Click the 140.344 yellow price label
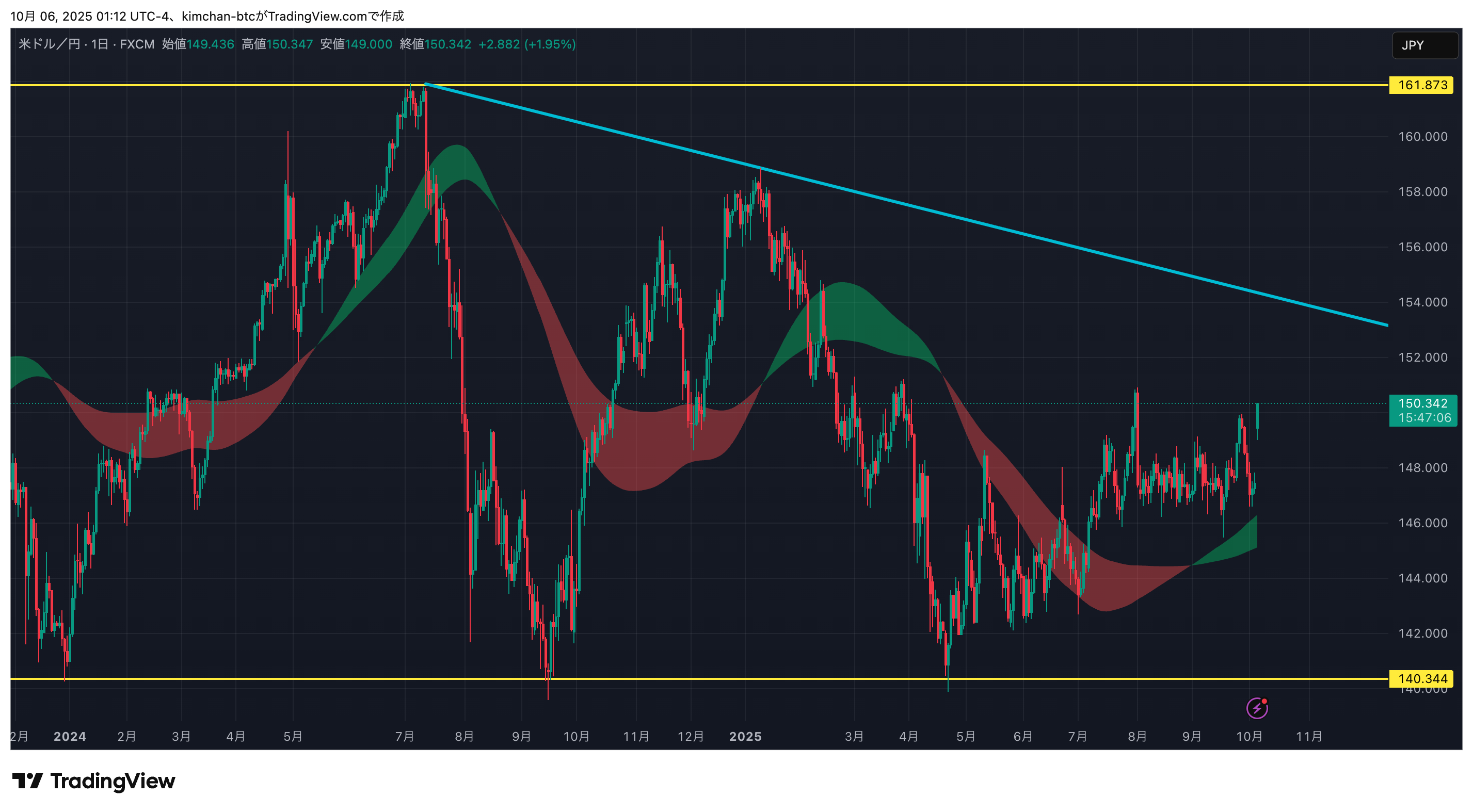This screenshot has height=812, width=1473. (1421, 679)
